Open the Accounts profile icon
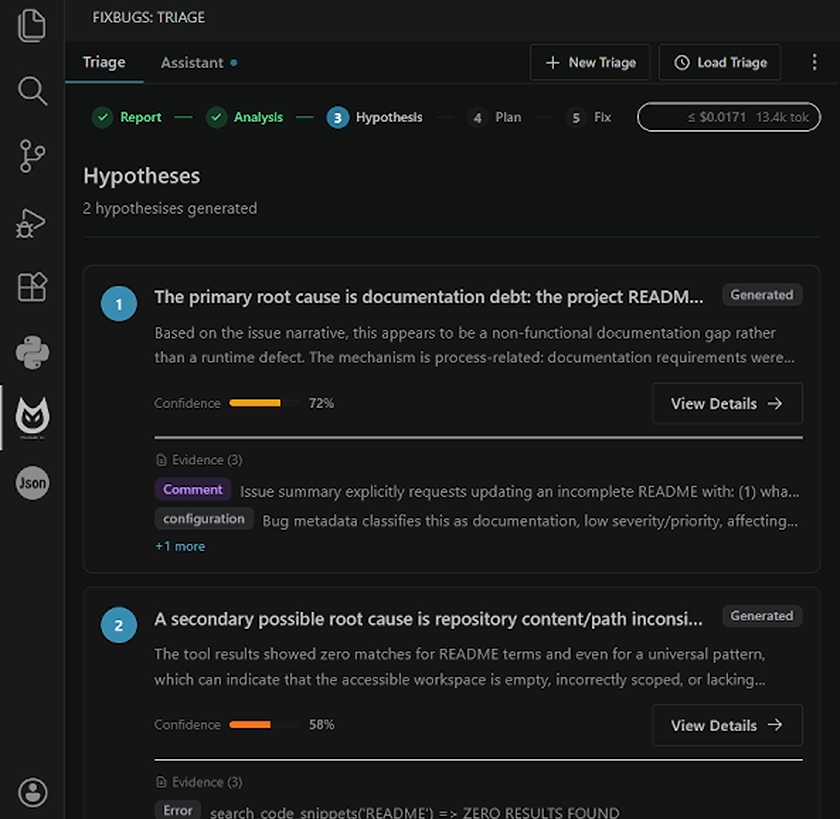Viewport: 840px width, 819px height. [32, 792]
